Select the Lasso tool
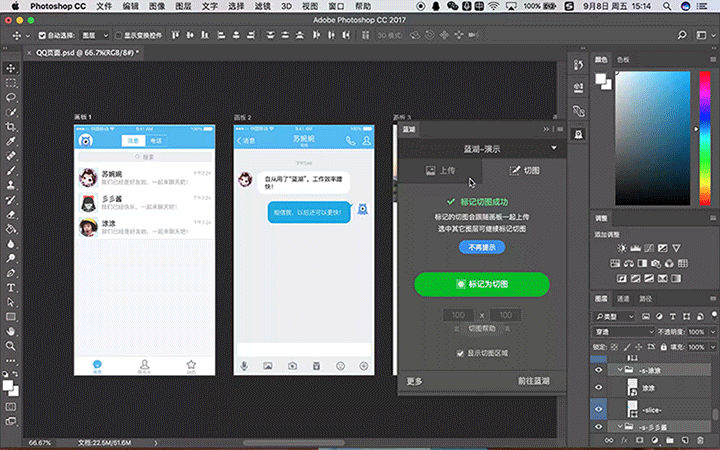The height and width of the screenshot is (450, 720). [11, 98]
